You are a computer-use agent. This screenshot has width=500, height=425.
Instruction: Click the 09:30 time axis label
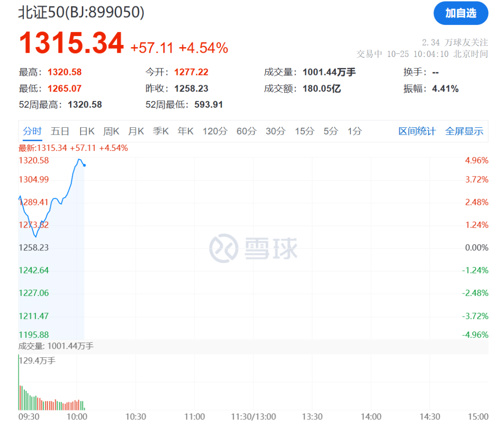click(x=29, y=417)
